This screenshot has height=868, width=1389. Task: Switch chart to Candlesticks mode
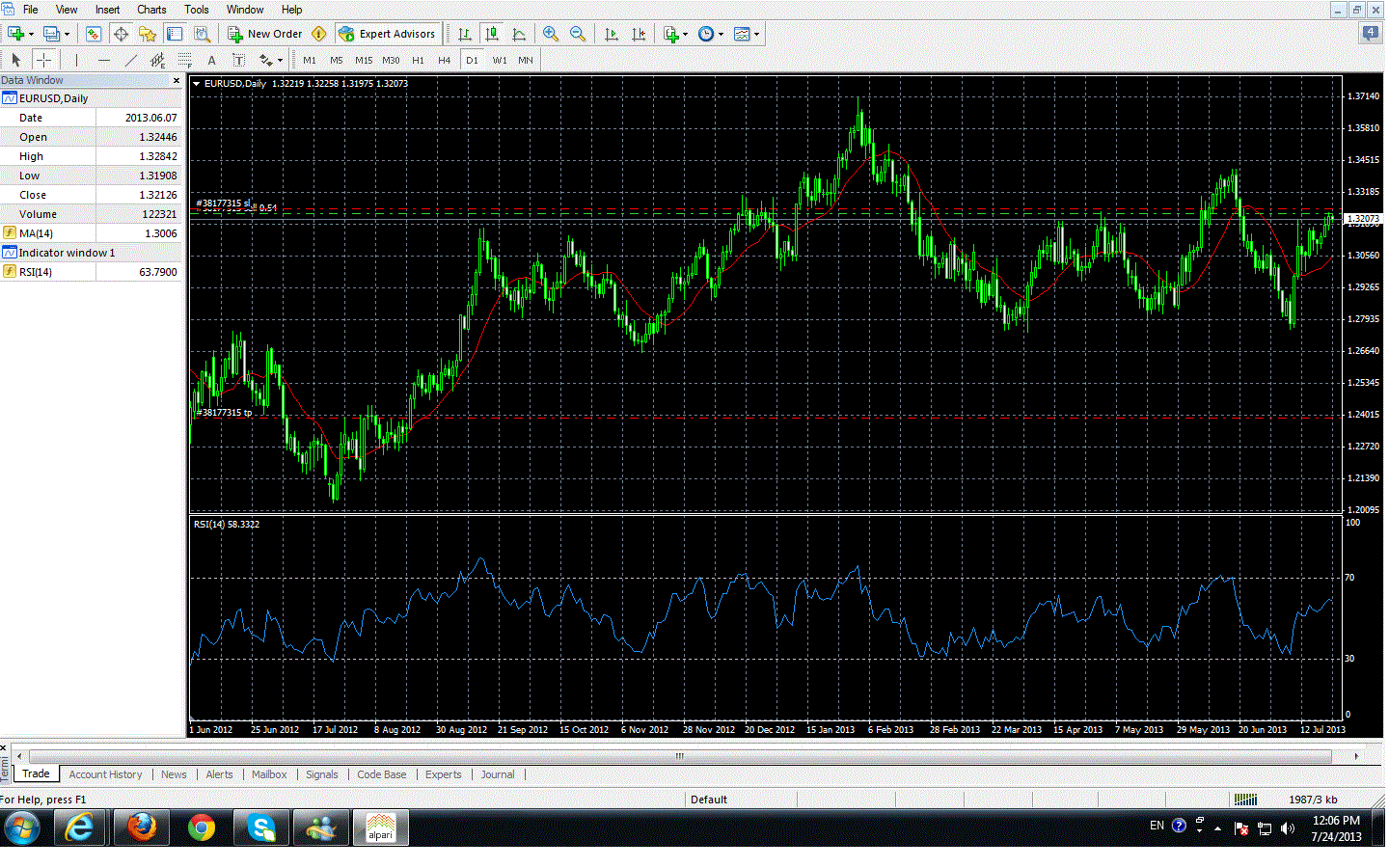(492, 34)
